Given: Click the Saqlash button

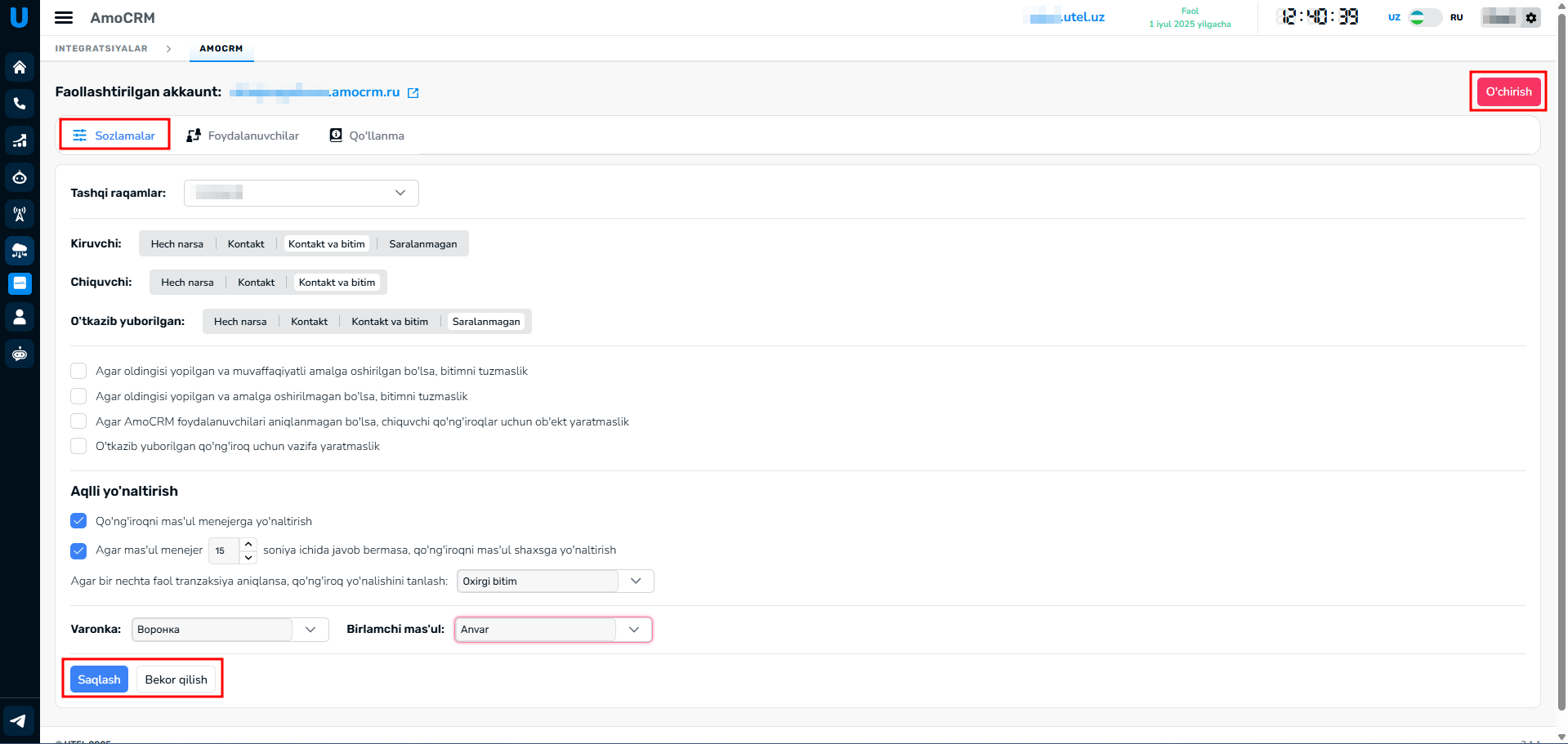Looking at the screenshot, I should click(x=99, y=679).
